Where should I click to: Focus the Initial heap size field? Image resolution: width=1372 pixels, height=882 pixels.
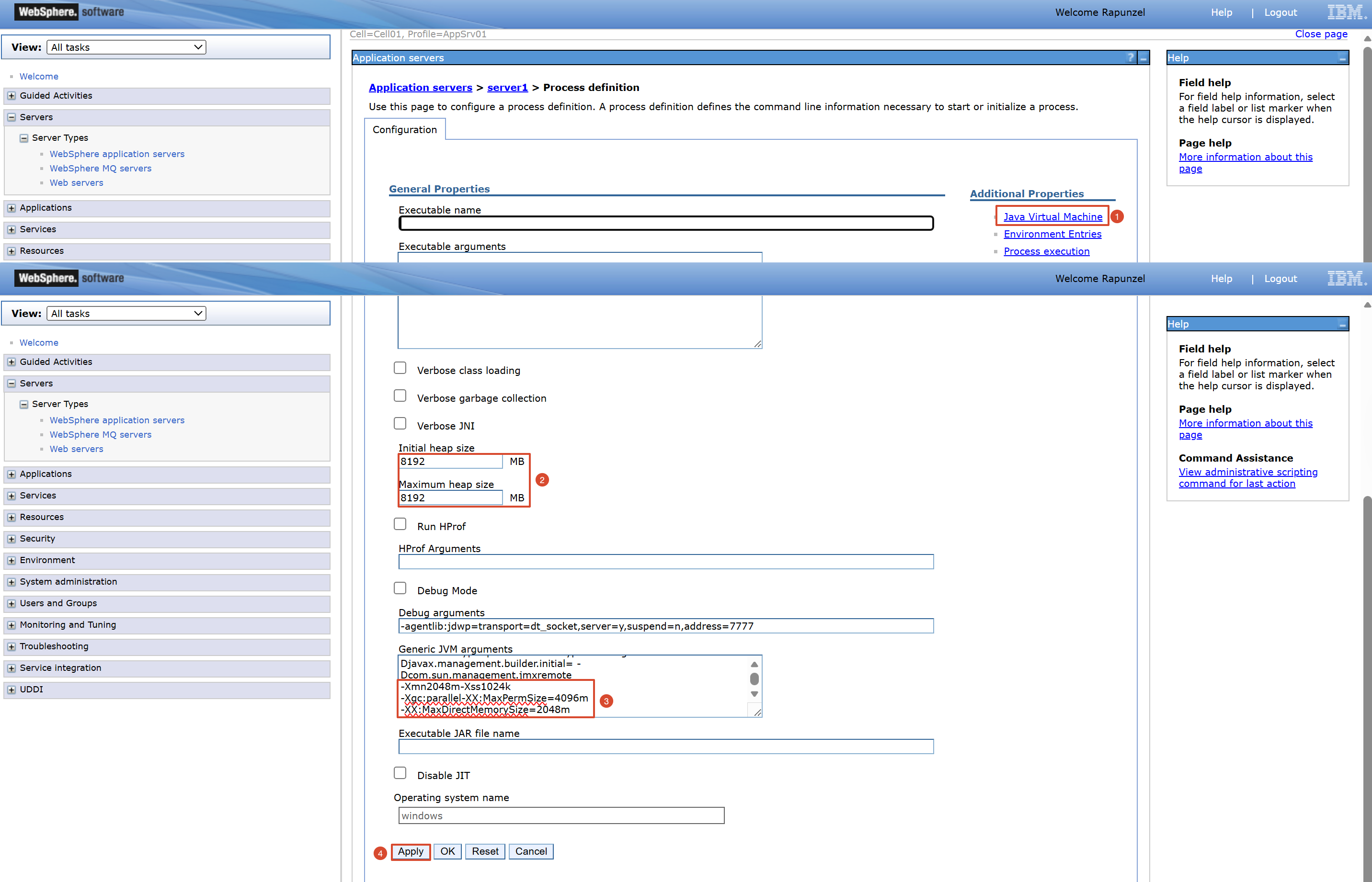[x=450, y=462]
